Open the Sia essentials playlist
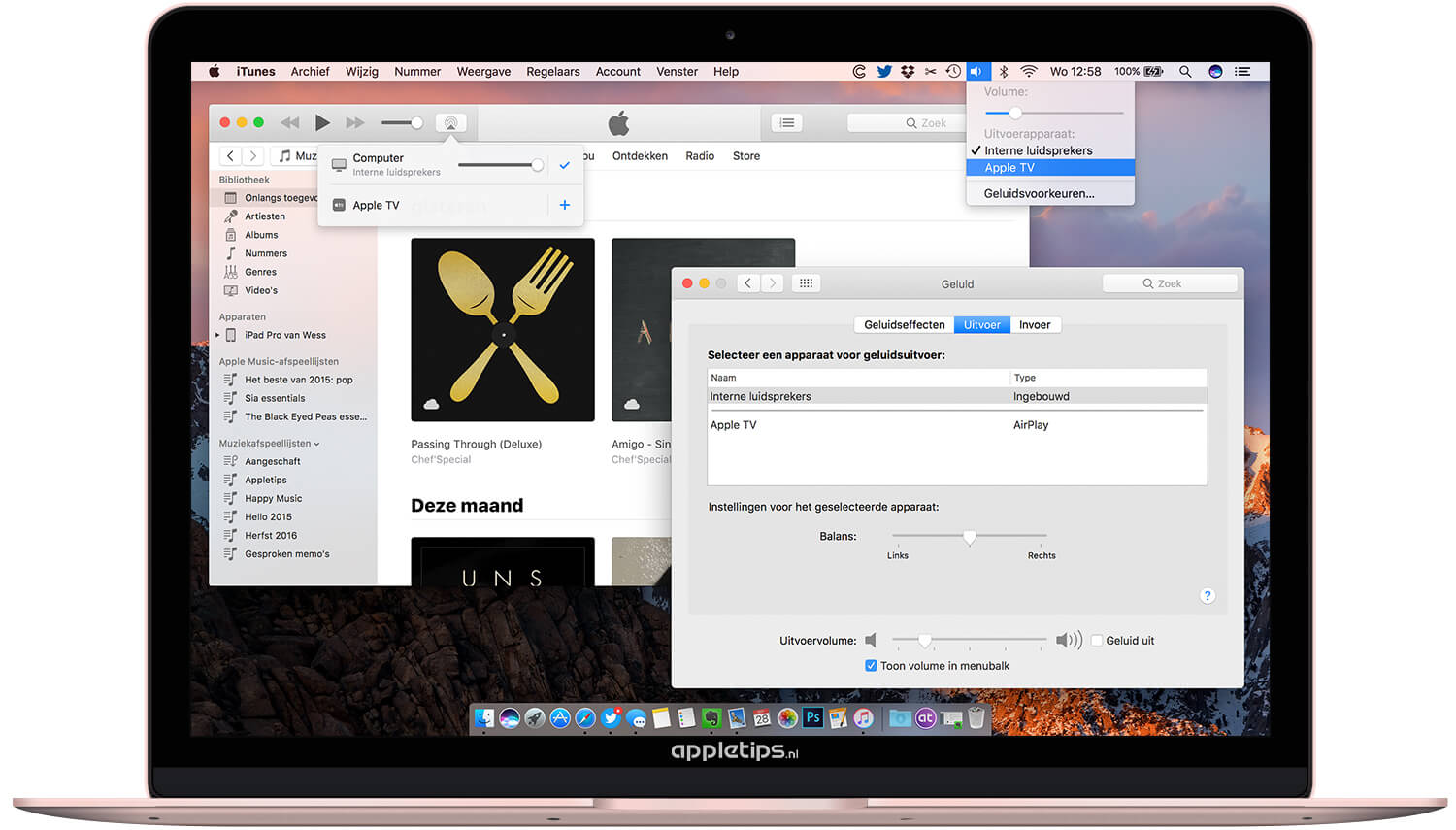The height and width of the screenshot is (830, 1456). [275, 398]
